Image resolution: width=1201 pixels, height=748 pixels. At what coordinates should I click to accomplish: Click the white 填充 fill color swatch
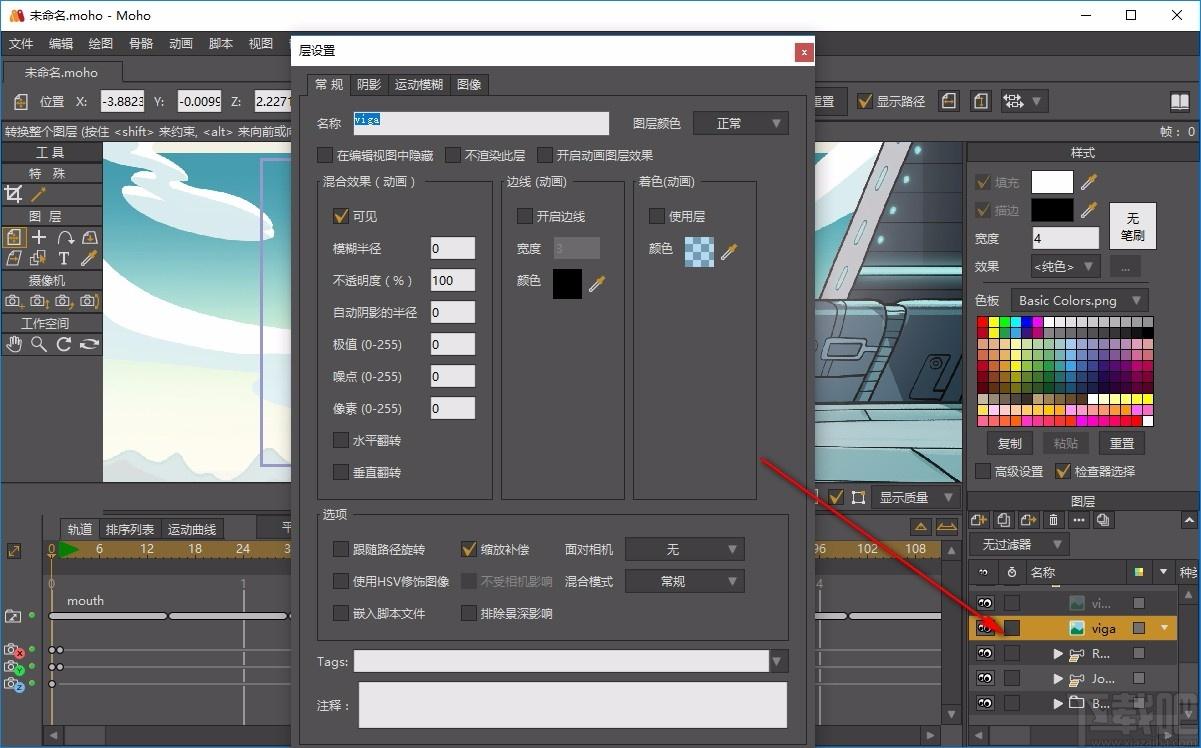1052,181
